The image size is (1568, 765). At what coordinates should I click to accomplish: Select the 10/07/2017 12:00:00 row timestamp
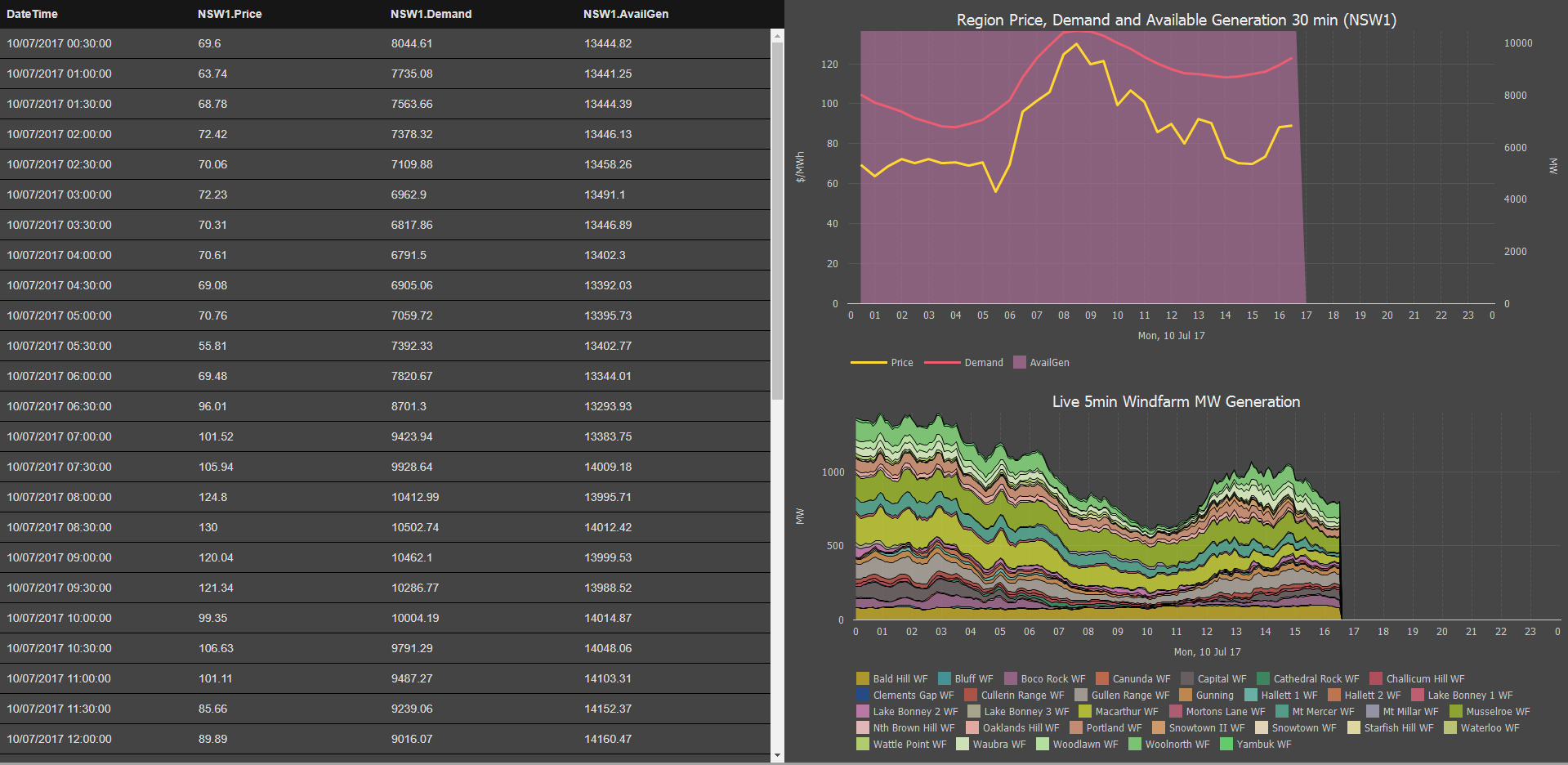[x=60, y=739]
